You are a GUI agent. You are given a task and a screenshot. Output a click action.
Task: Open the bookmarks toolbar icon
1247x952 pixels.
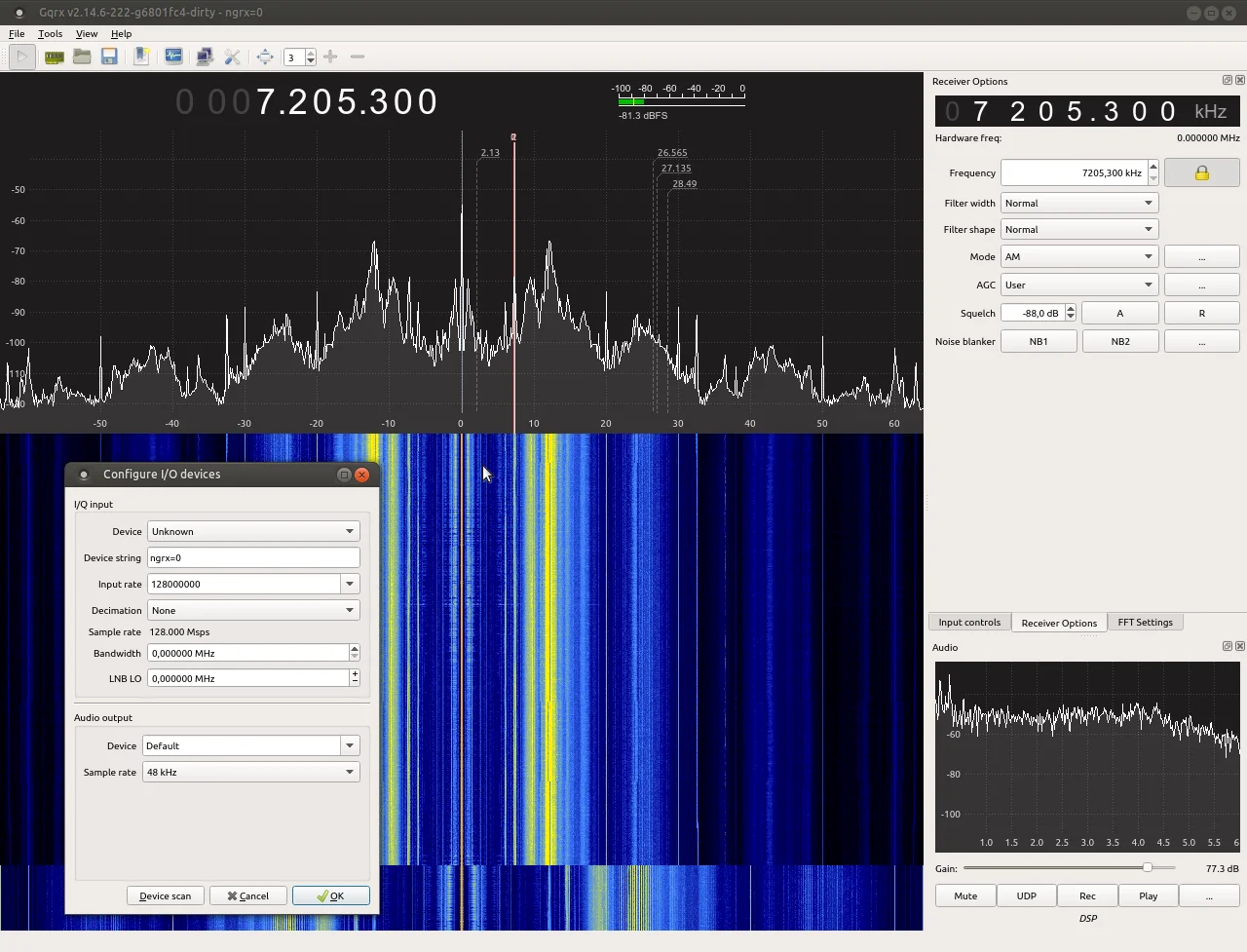[141, 57]
